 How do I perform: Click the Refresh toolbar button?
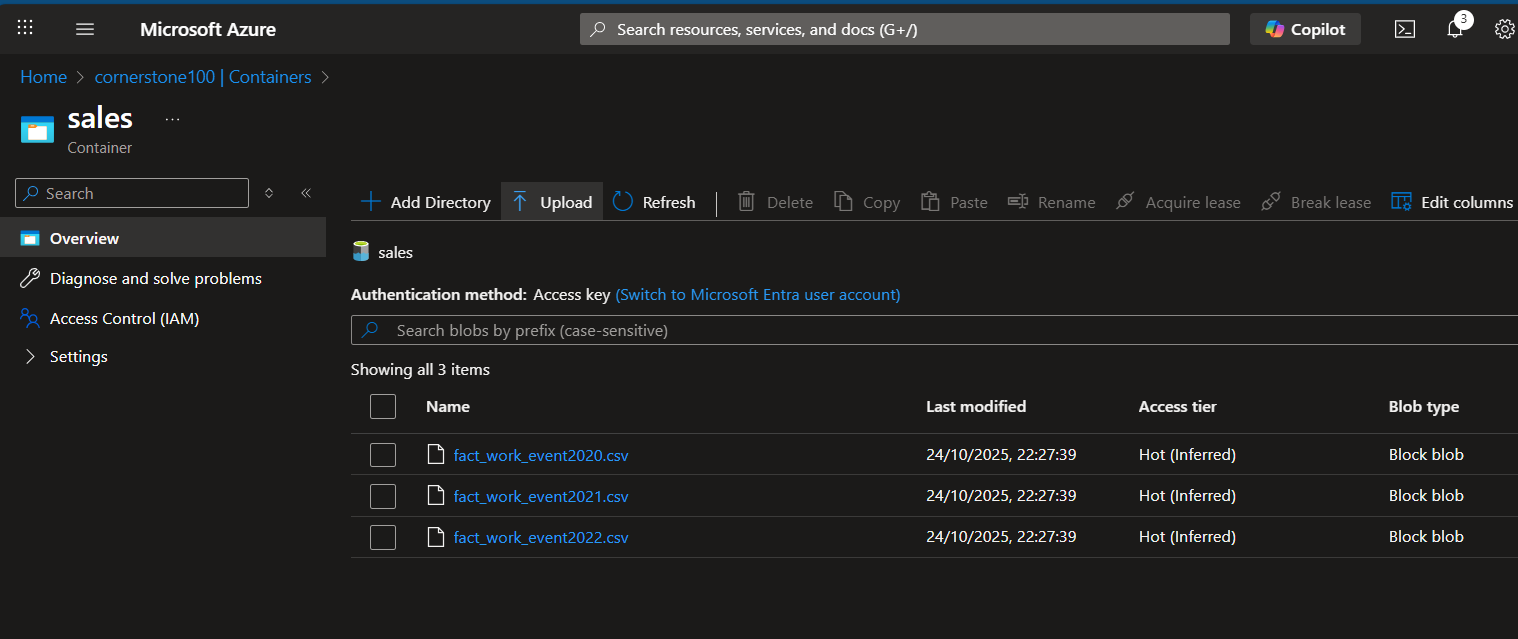point(654,202)
